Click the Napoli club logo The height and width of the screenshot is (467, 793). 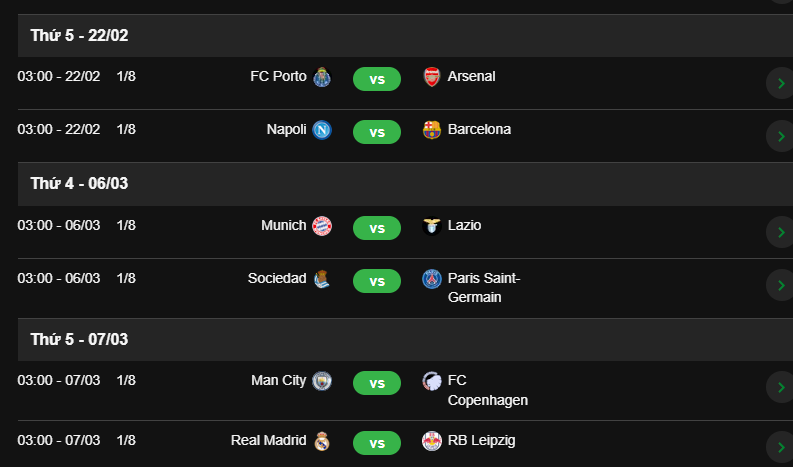[x=322, y=130]
